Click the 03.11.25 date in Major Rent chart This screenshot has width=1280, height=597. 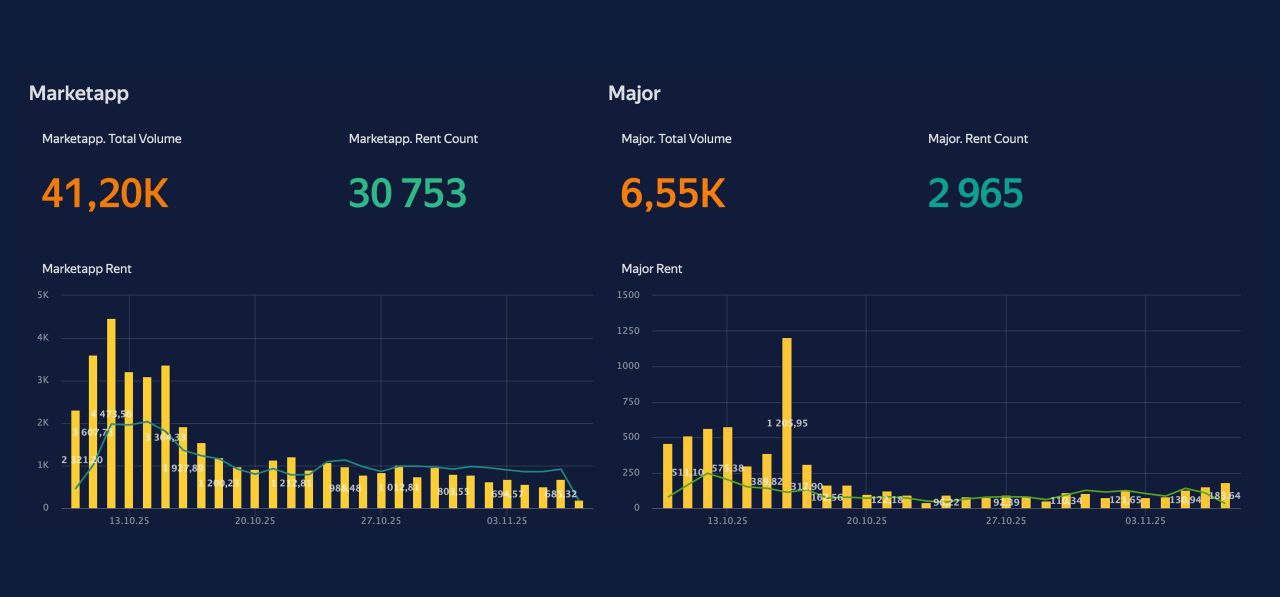point(1145,521)
